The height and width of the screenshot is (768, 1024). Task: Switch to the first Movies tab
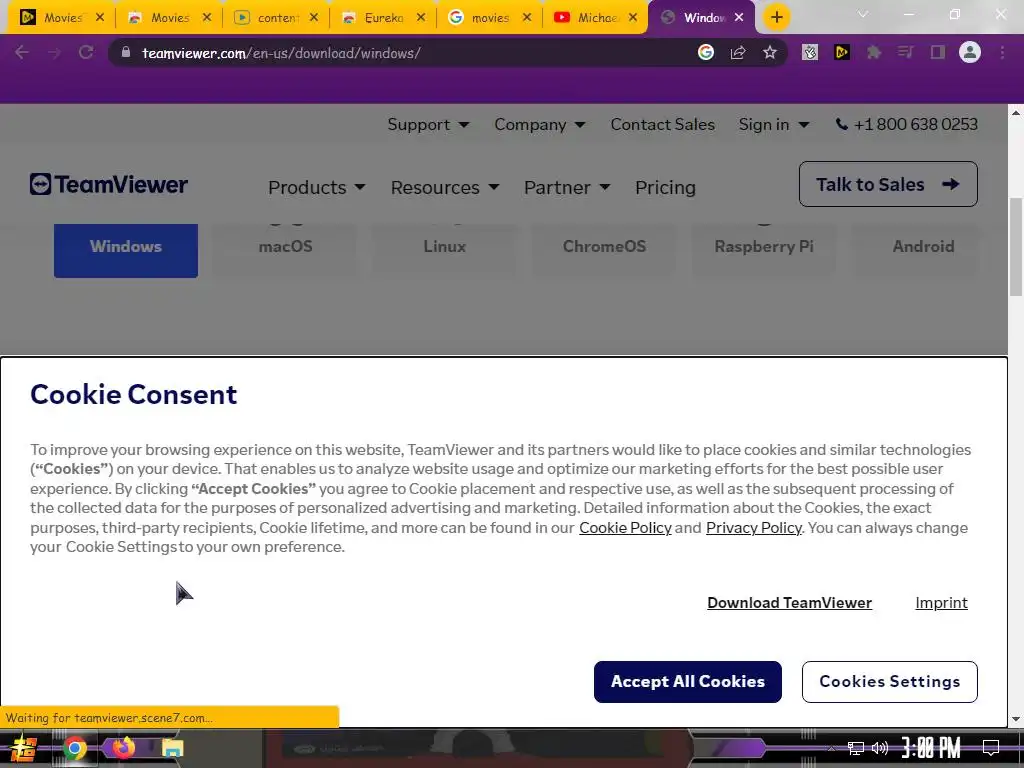click(x=61, y=18)
